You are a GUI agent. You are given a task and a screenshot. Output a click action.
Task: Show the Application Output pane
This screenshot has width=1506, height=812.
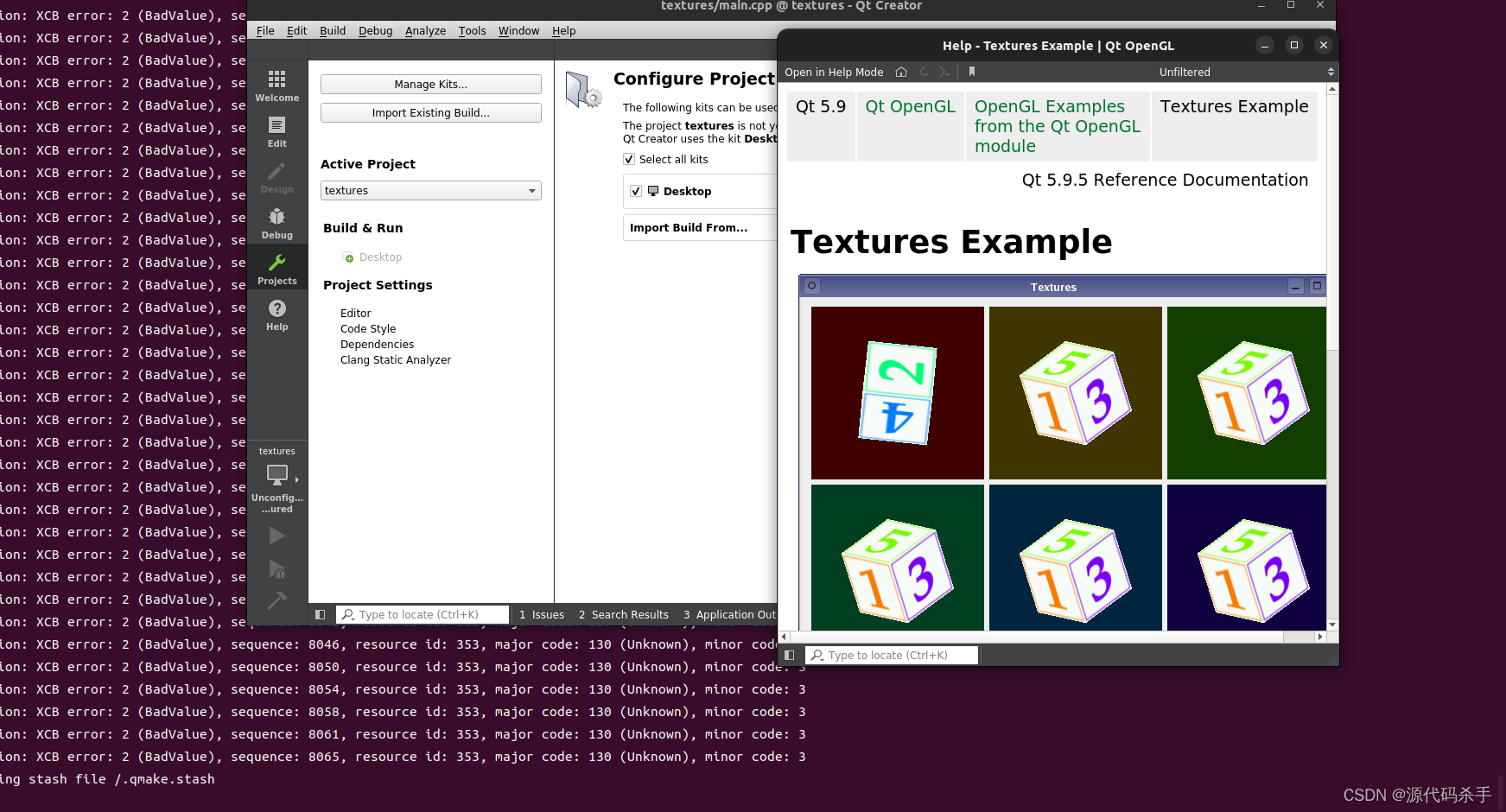coord(730,614)
